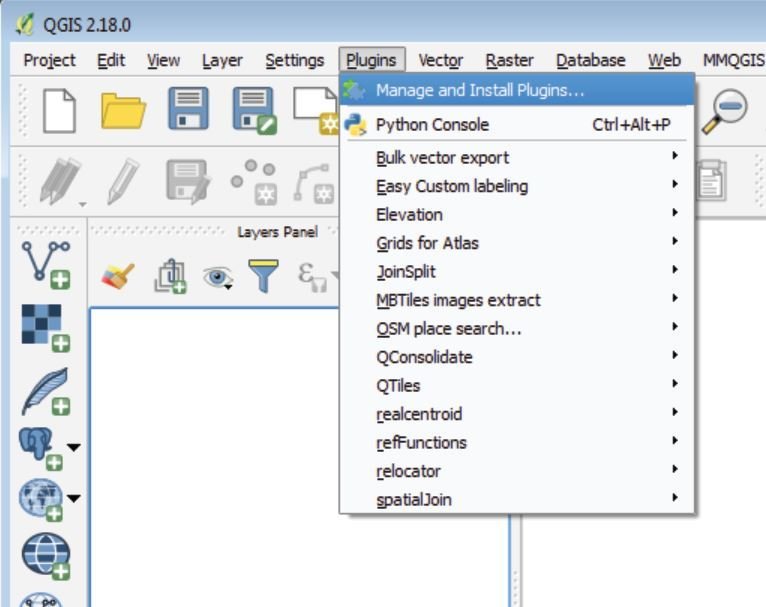
Task: Expand Bulk vector export submenu arrow
Action: coord(675,155)
